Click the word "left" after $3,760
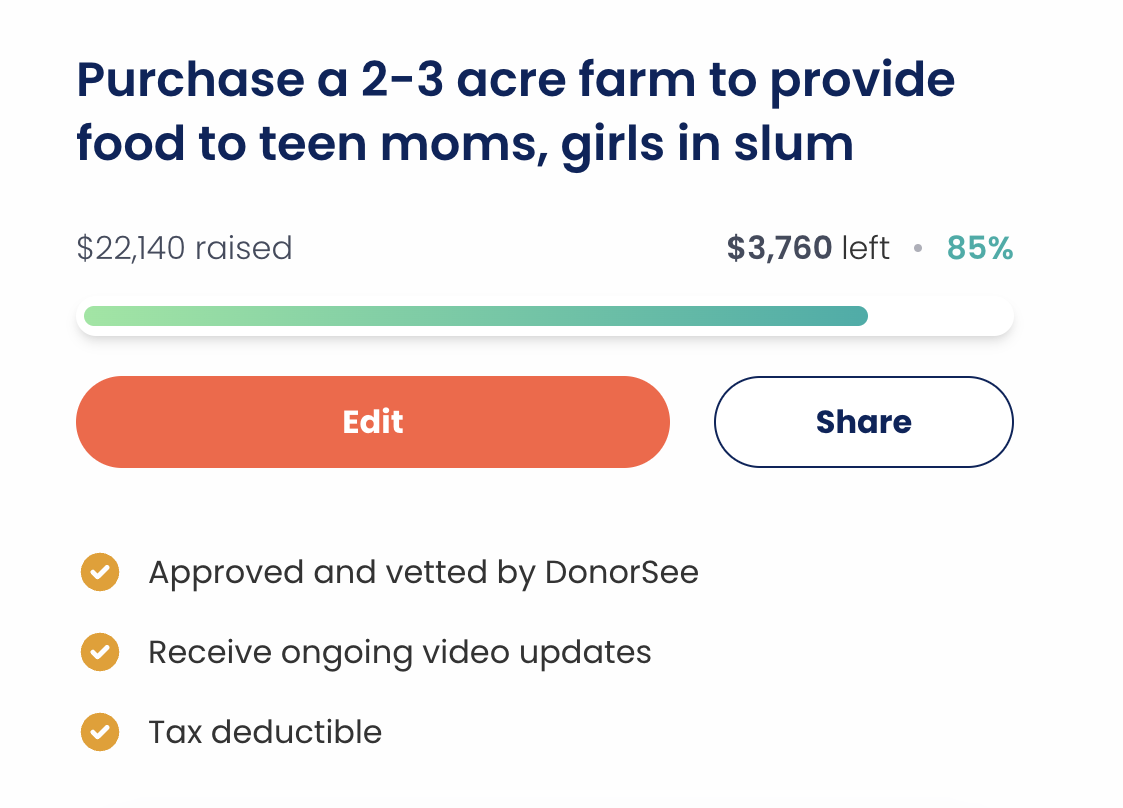 pyautogui.click(x=865, y=248)
